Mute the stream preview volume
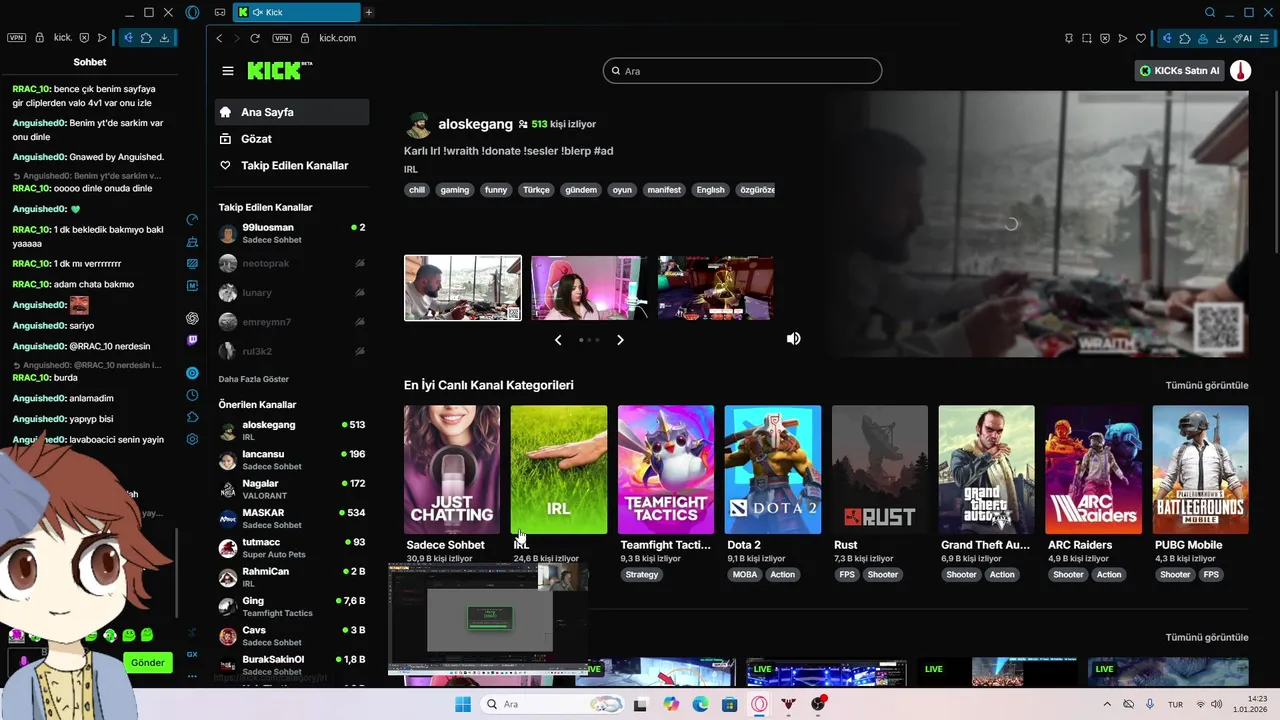This screenshot has height=720, width=1280. 793,339
